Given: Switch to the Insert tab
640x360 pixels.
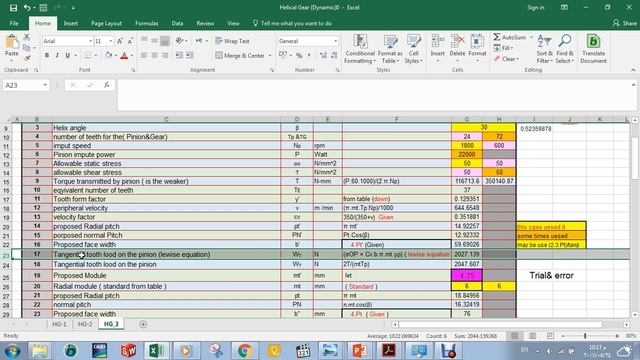Looking at the screenshot, I should pos(71,23).
